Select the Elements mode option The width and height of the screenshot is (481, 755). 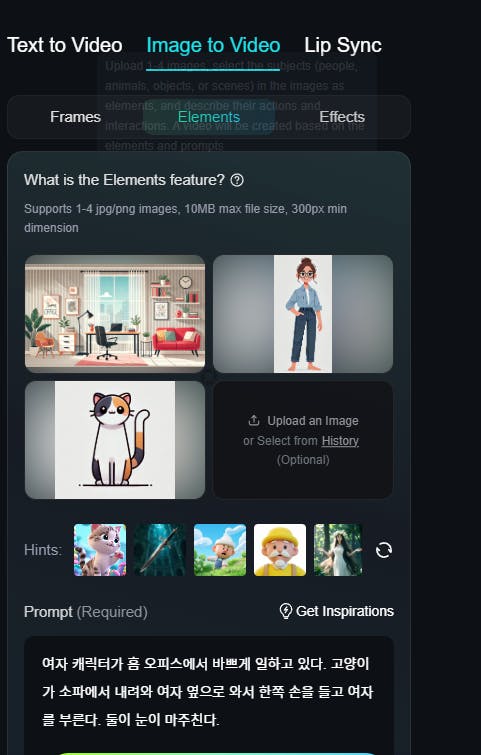click(209, 117)
